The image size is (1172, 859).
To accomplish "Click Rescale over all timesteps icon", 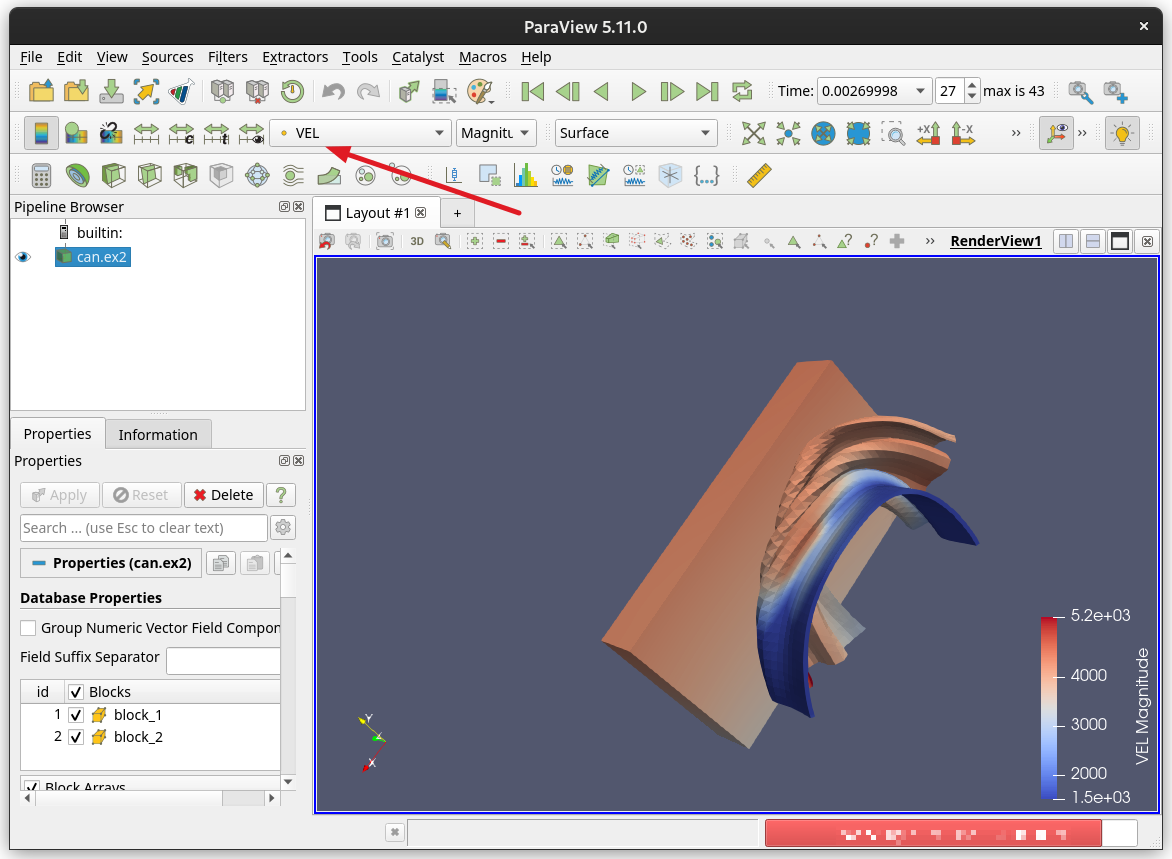I will tap(216, 133).
